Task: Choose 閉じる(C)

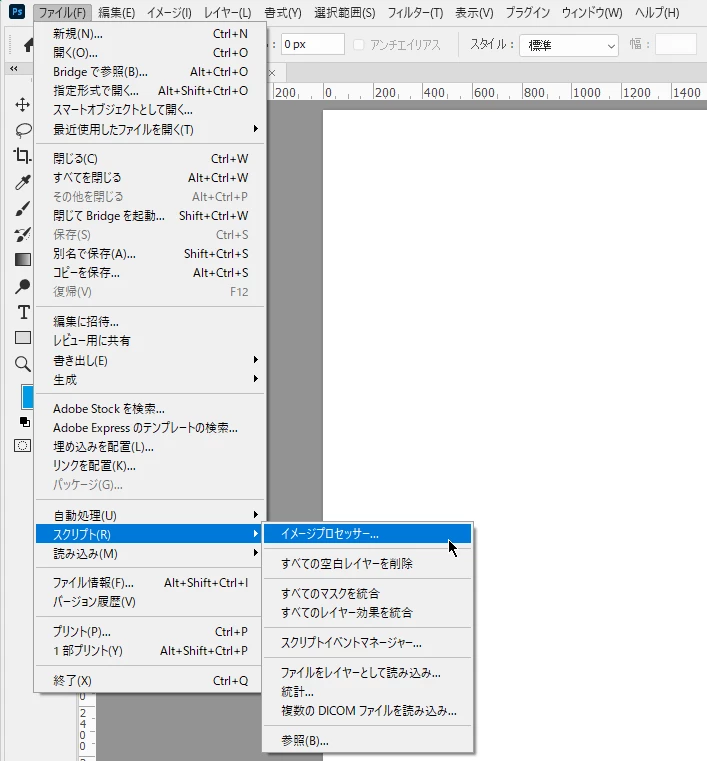Action: (150, 159)
